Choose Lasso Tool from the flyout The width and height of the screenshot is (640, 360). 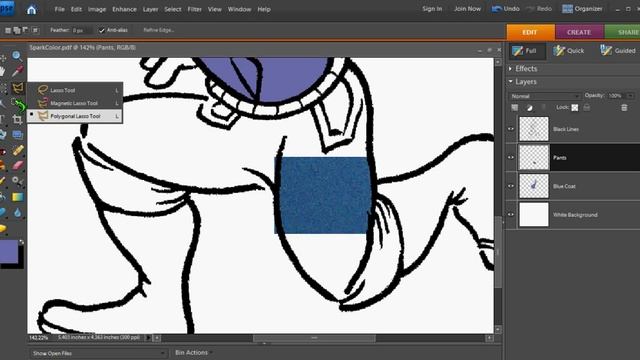tap(75, 90)
